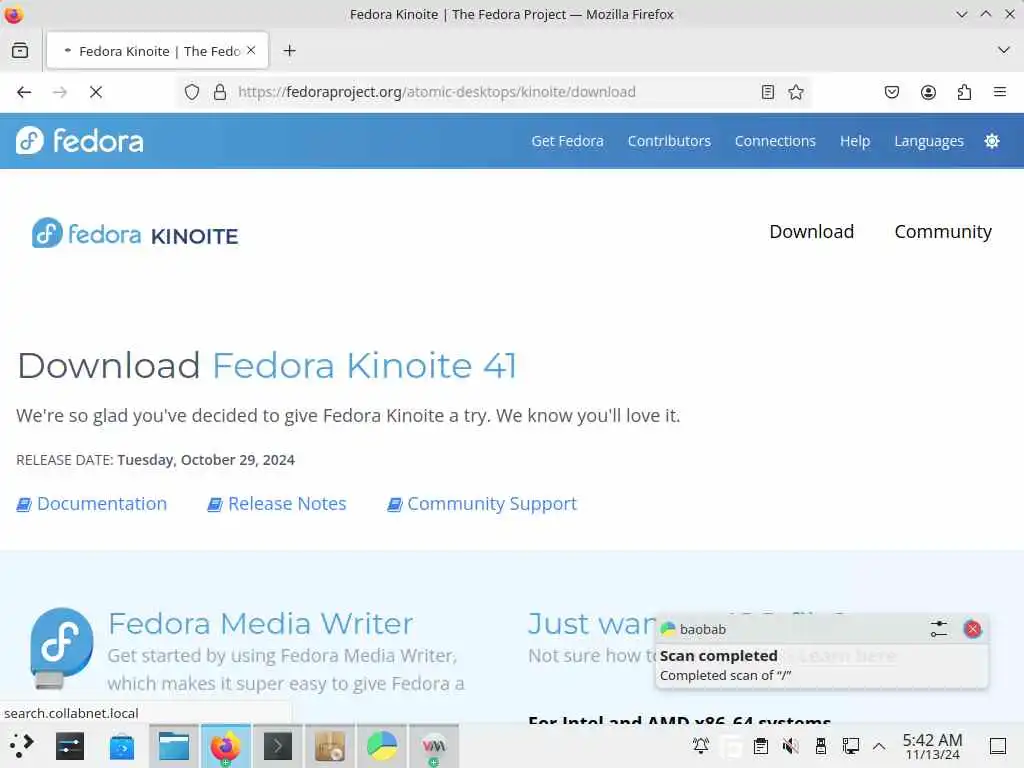Open the Community Support link
The height and width of the screenshot is (768, 1024).
(482, 504)
